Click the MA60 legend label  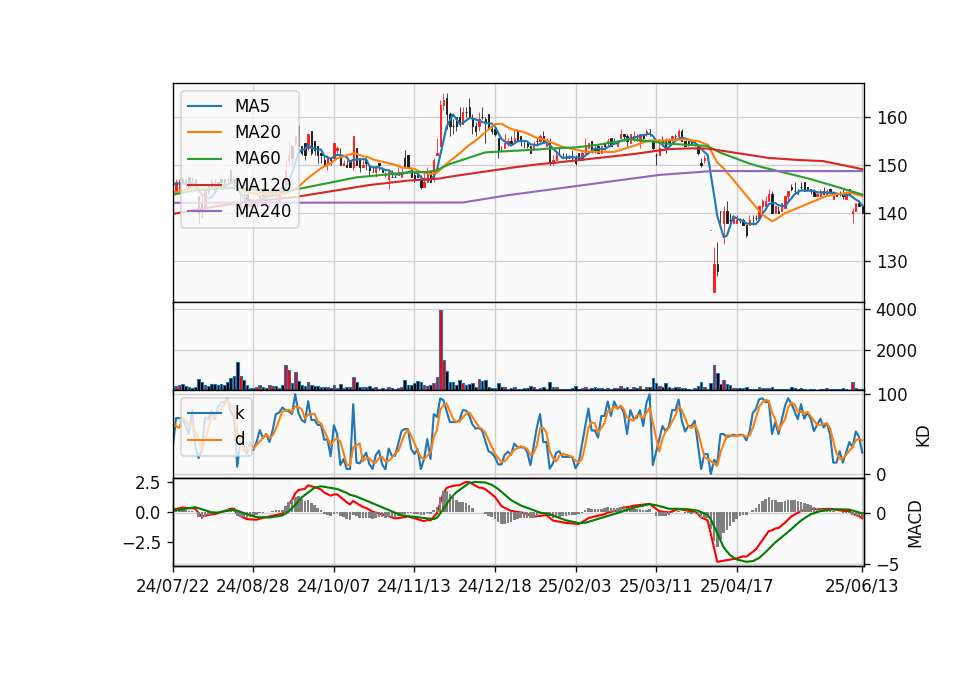pyautogui.click(x=258, y=158)
